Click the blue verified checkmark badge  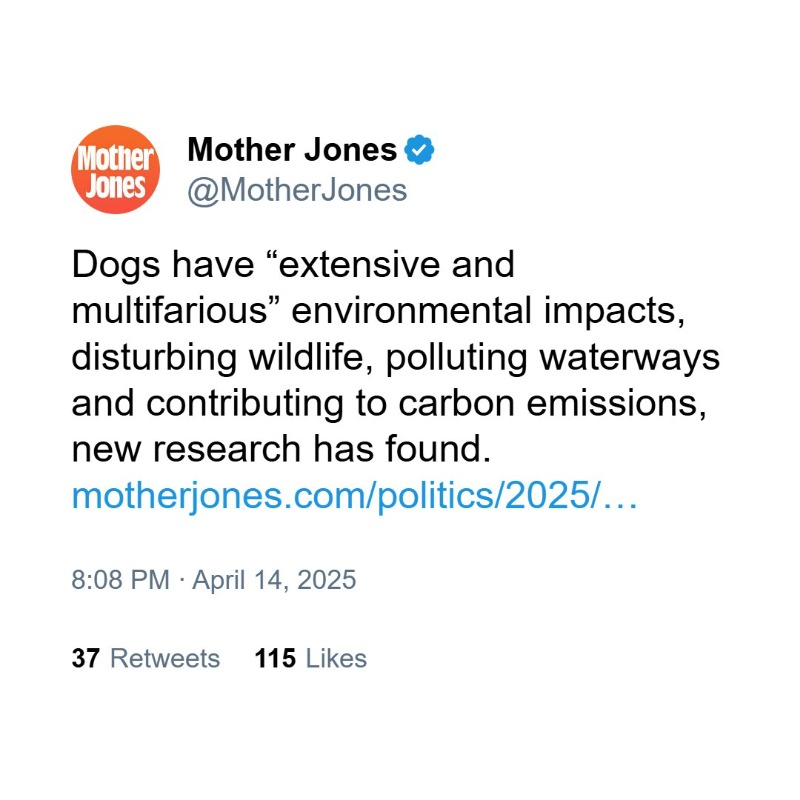point(419,151)
